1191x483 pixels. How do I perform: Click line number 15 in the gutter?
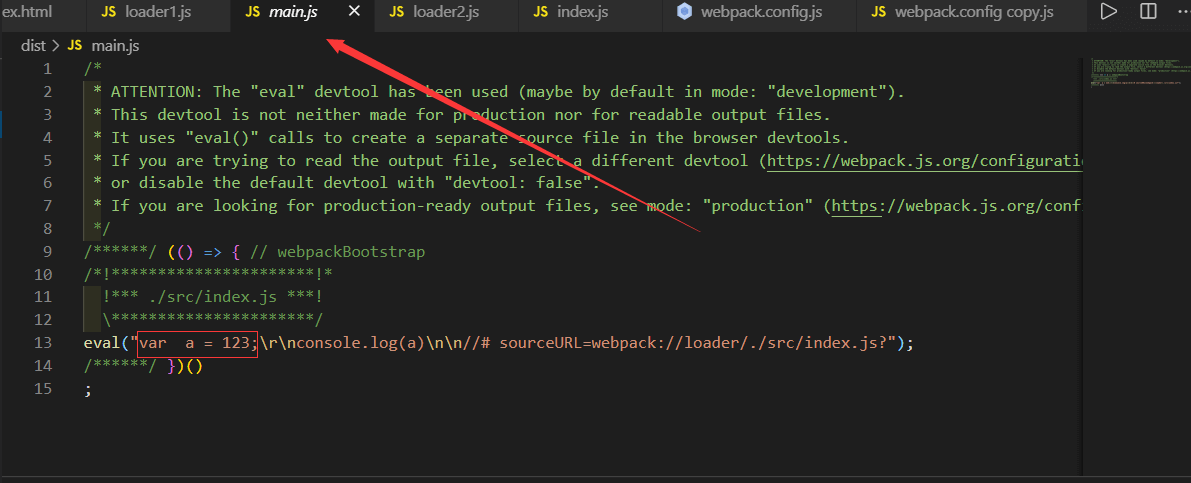click(43, 388)
